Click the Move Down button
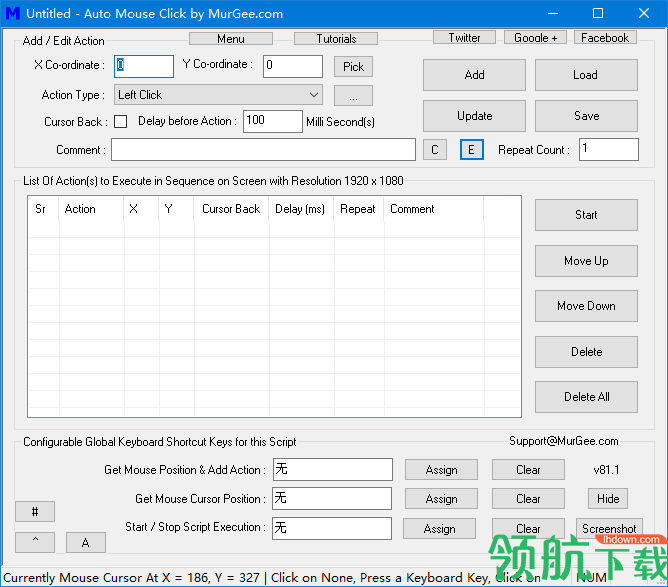The image size is (668, 587). click(x=586, y=306)
